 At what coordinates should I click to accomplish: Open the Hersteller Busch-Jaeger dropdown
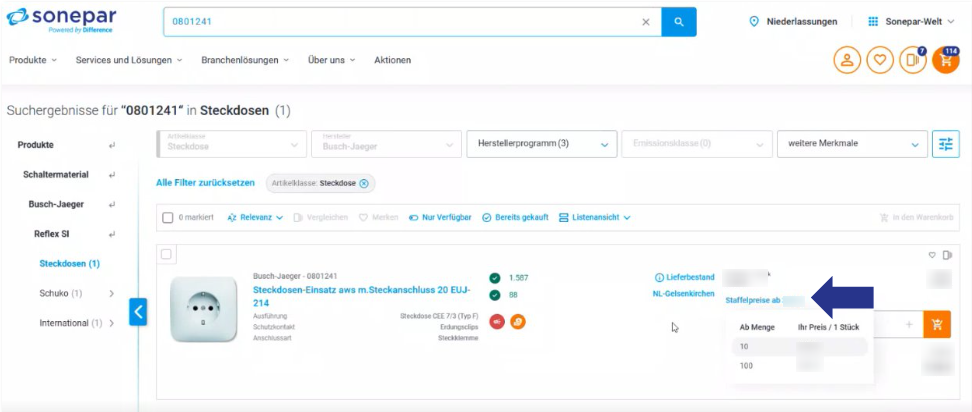[x=387, y=144]
